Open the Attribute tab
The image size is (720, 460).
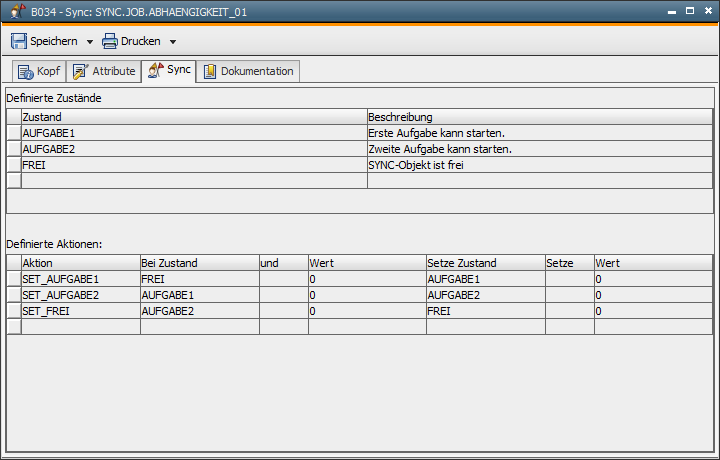point(104,71)
